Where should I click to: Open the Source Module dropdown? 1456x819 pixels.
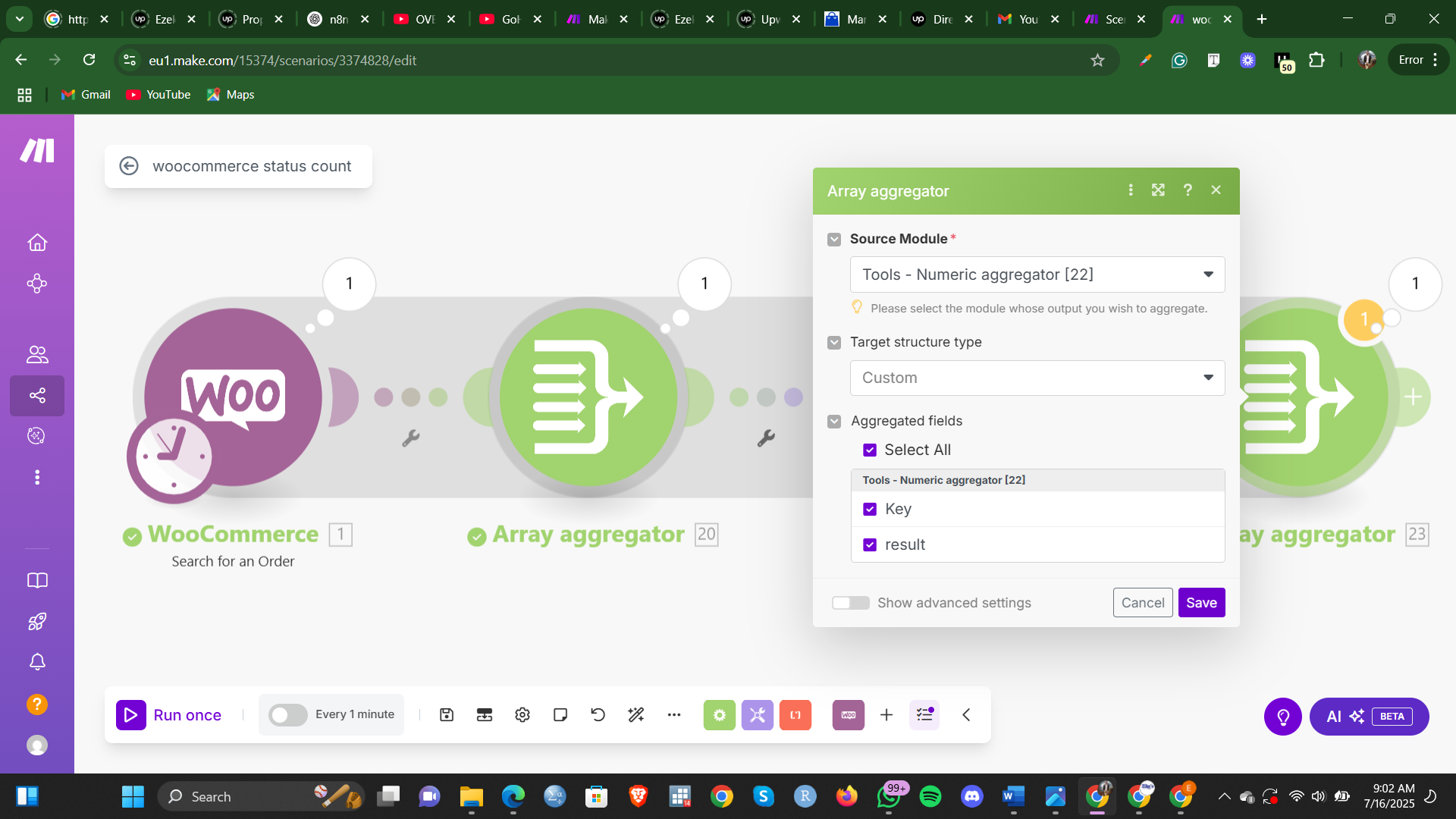(x=1037, y=275)
